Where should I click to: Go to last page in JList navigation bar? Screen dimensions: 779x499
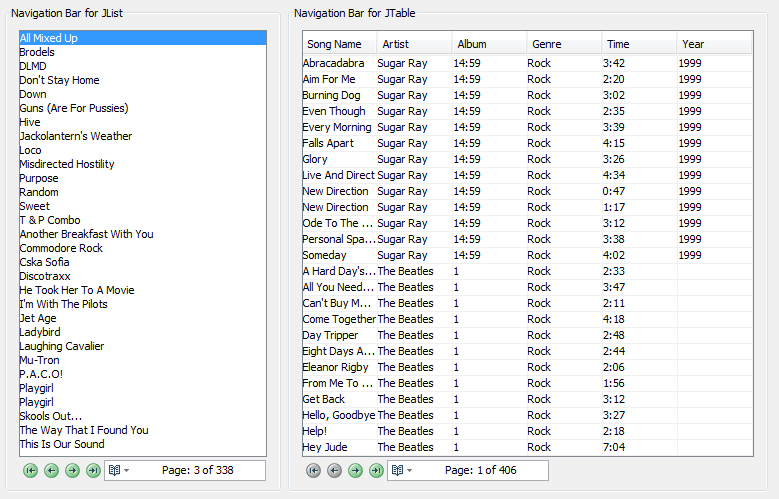click(x=93, y=470)
